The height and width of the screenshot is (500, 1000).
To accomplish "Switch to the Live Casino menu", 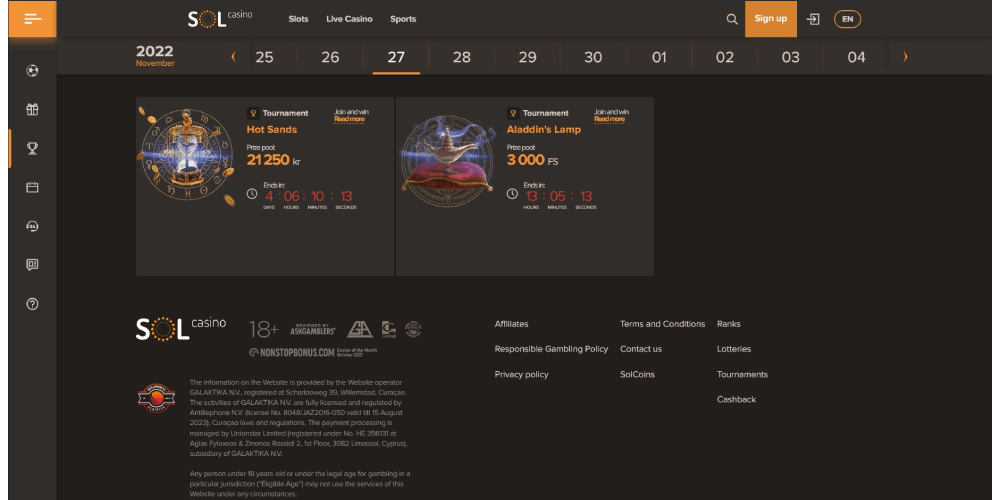I will click(x=349, y=19).
